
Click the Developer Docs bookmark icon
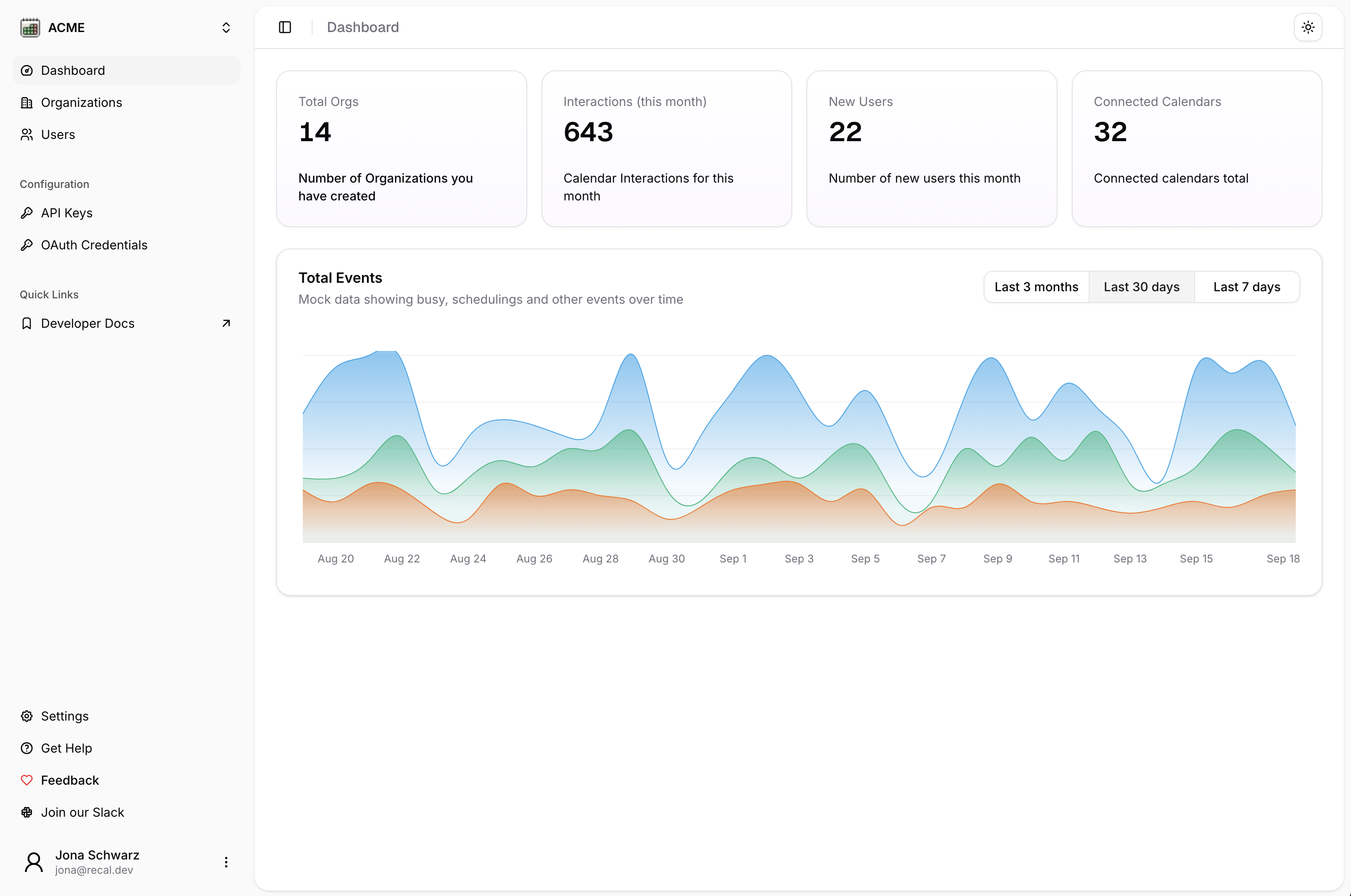pos(27,323)
